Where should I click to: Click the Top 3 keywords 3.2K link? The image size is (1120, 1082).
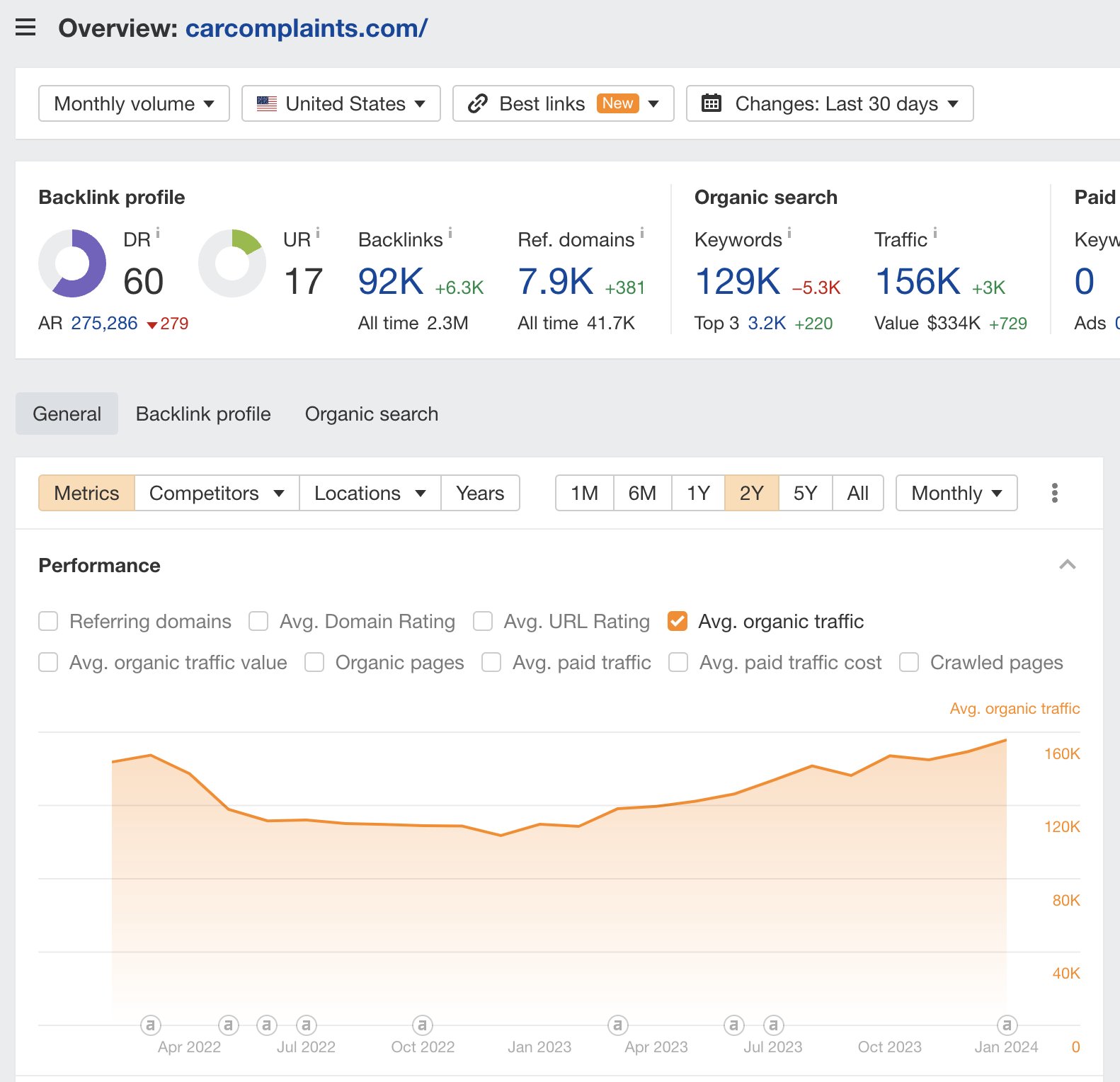[x=767, y=323]
